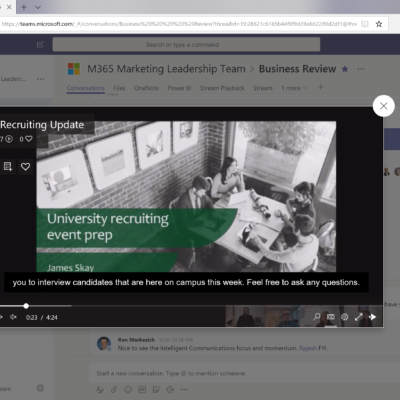The width and height of the screenshot is (400, 400).
Task: Click the M365 Marketing team logo
Action: click(x=74, y=69)
